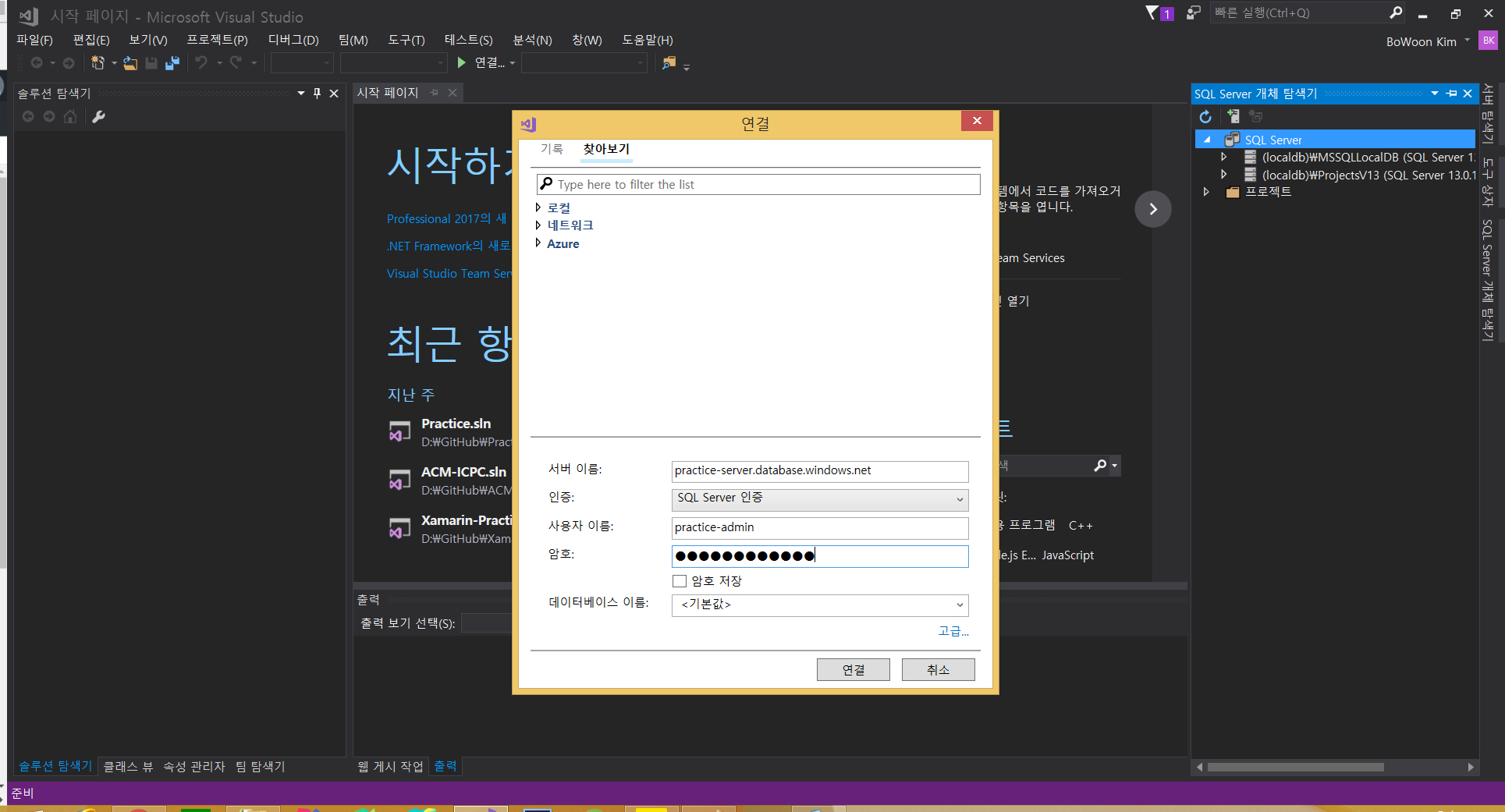
Task: Click the 암호 password field
Action: tap(819, 556)
